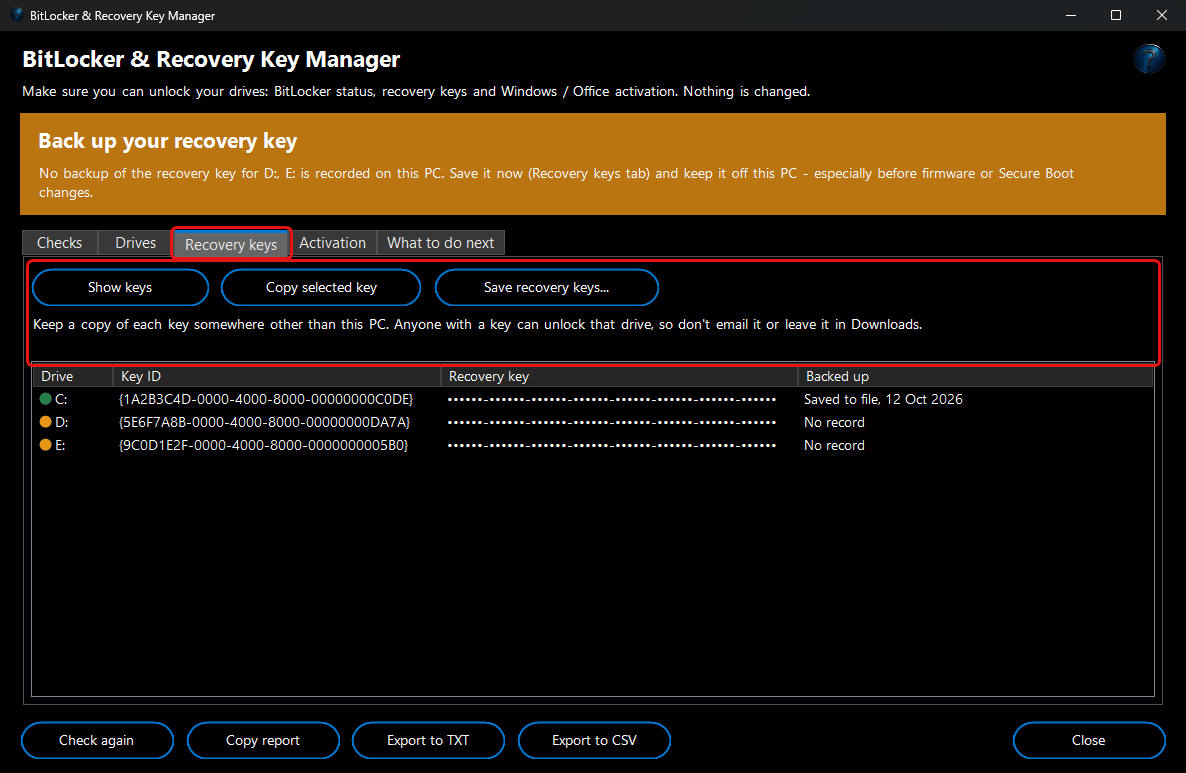
Task: Export the report to CSV
Action: pos(594,740)
